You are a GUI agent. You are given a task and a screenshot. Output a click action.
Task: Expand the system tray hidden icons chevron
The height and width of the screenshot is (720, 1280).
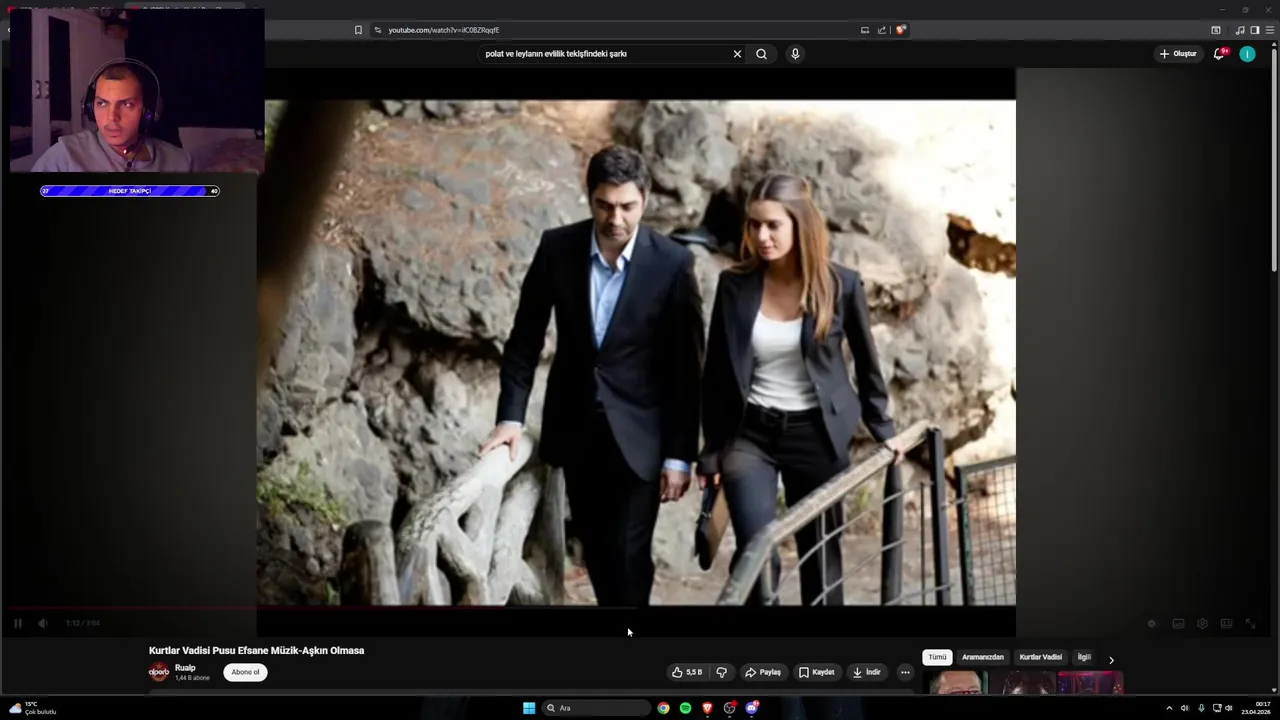coord(1169,708)
